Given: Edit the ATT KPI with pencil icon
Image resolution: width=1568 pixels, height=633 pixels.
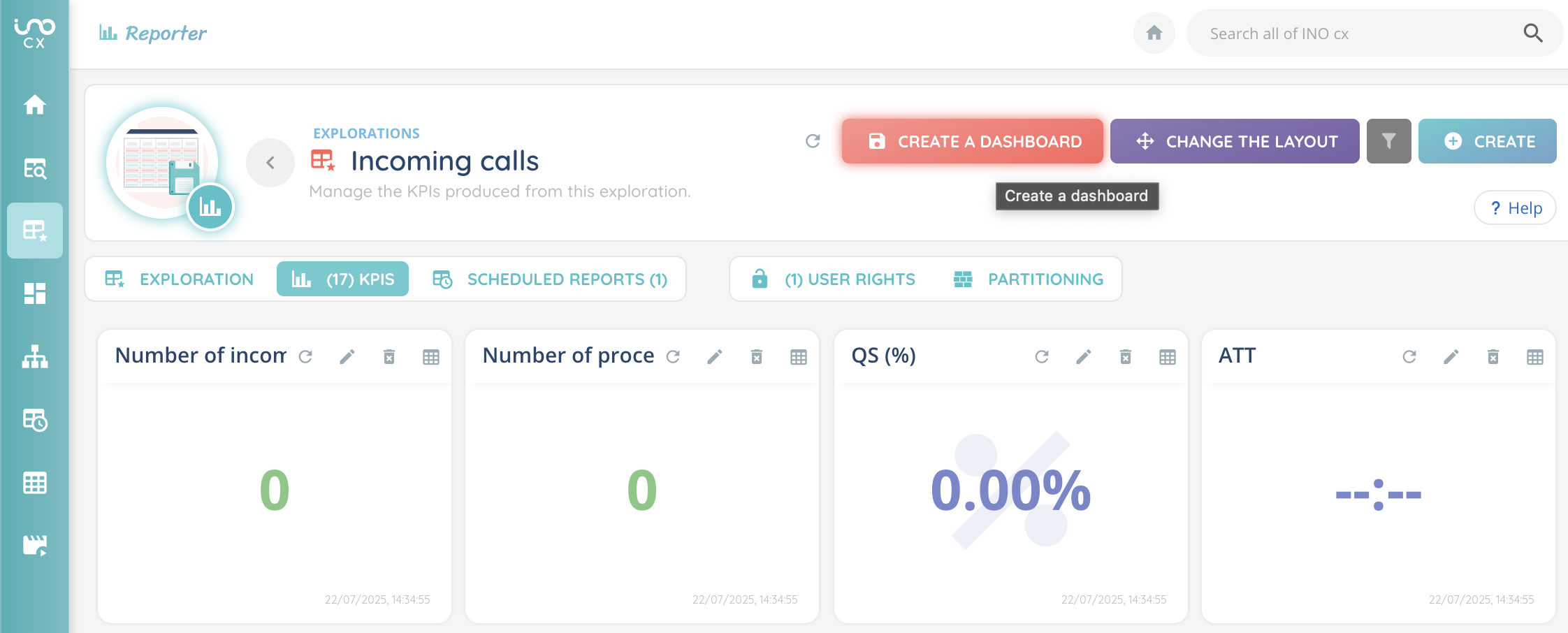Looking at the screenshot, I should click(1451, 357).
